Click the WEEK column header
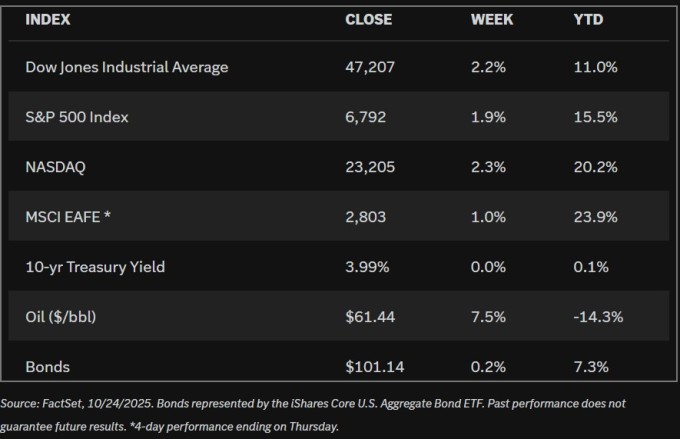Viewport: 680px width, 439px height. pos(492,19)
